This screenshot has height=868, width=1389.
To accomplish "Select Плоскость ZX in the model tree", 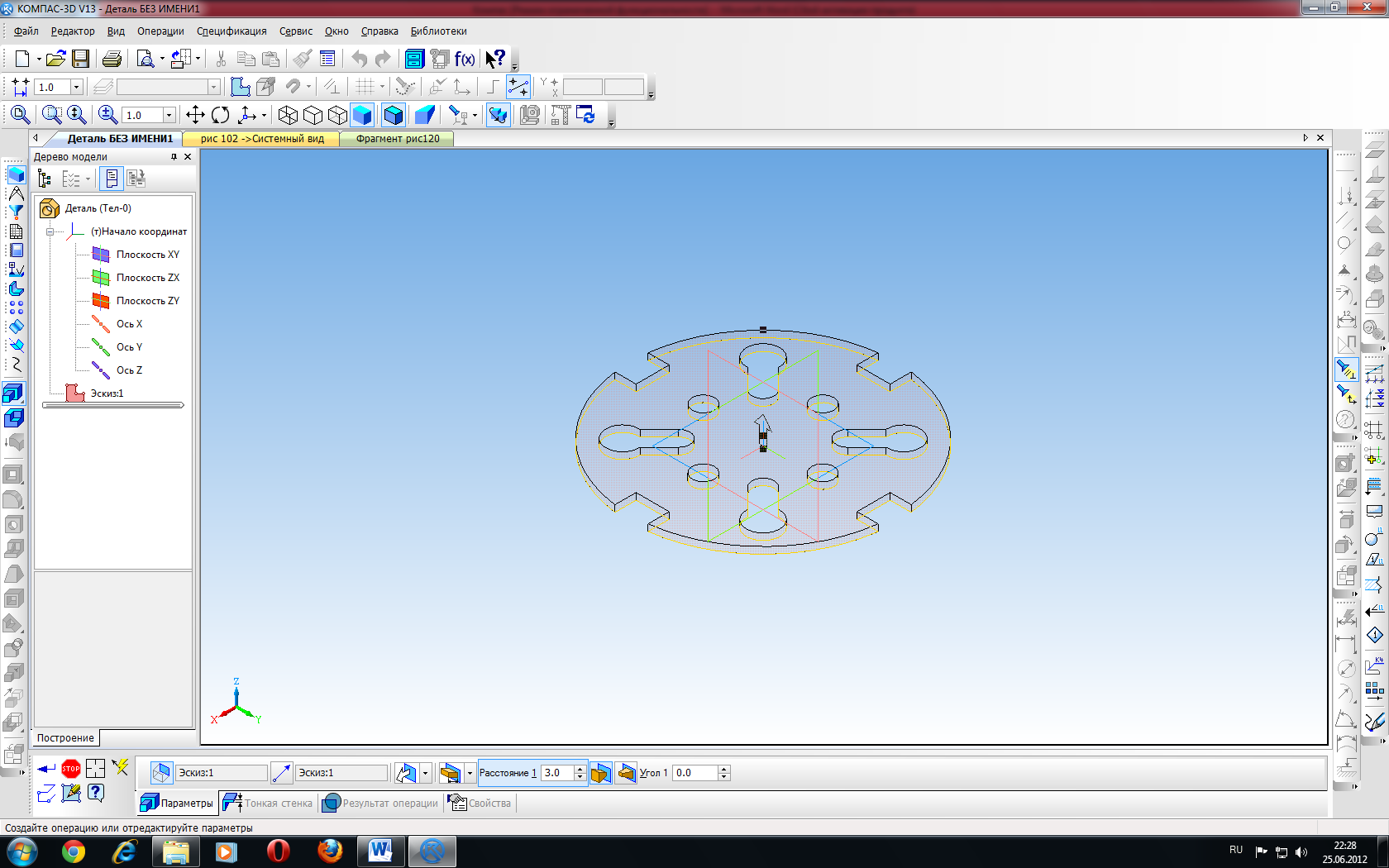I will click(x=147, y=278).
